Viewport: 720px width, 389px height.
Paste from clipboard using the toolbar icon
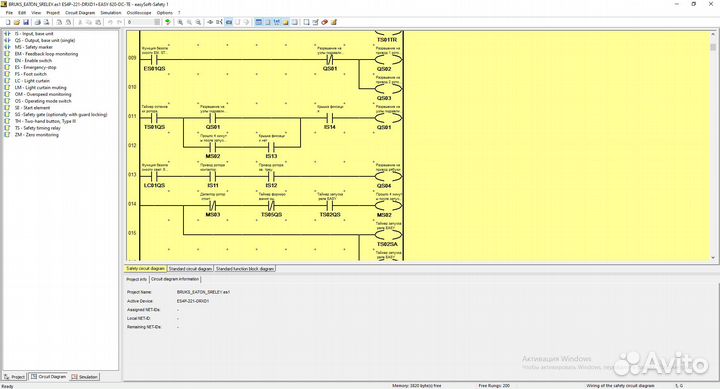click(x=98, y=22)
